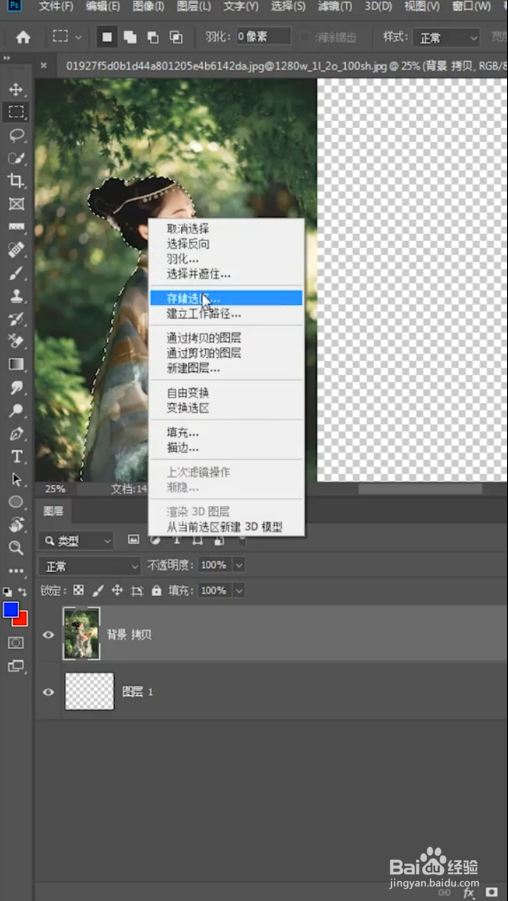Toggle lock all padlock
508x901 pixels.
156,590
